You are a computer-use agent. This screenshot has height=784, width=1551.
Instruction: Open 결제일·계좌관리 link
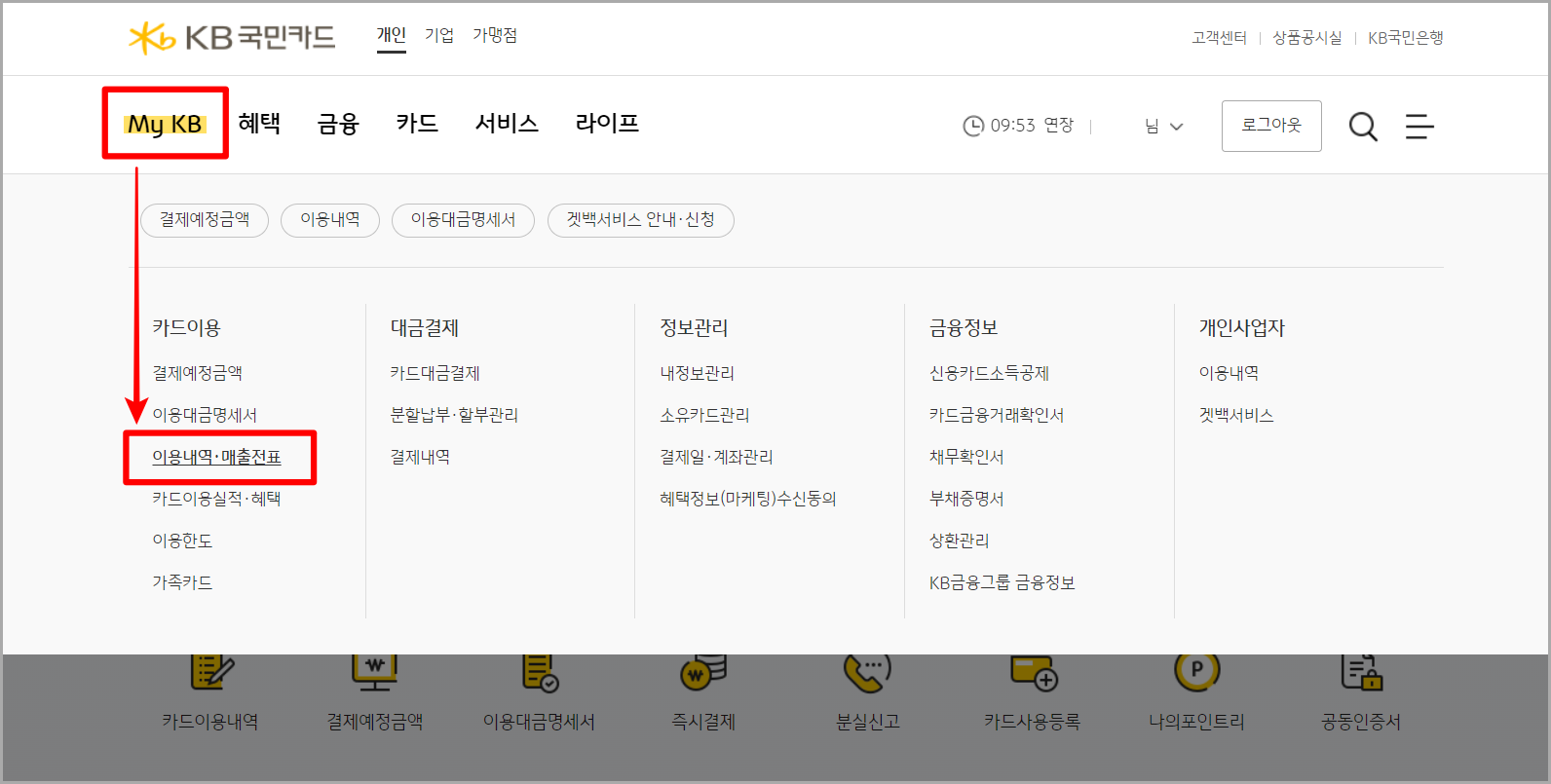point(716,457)
